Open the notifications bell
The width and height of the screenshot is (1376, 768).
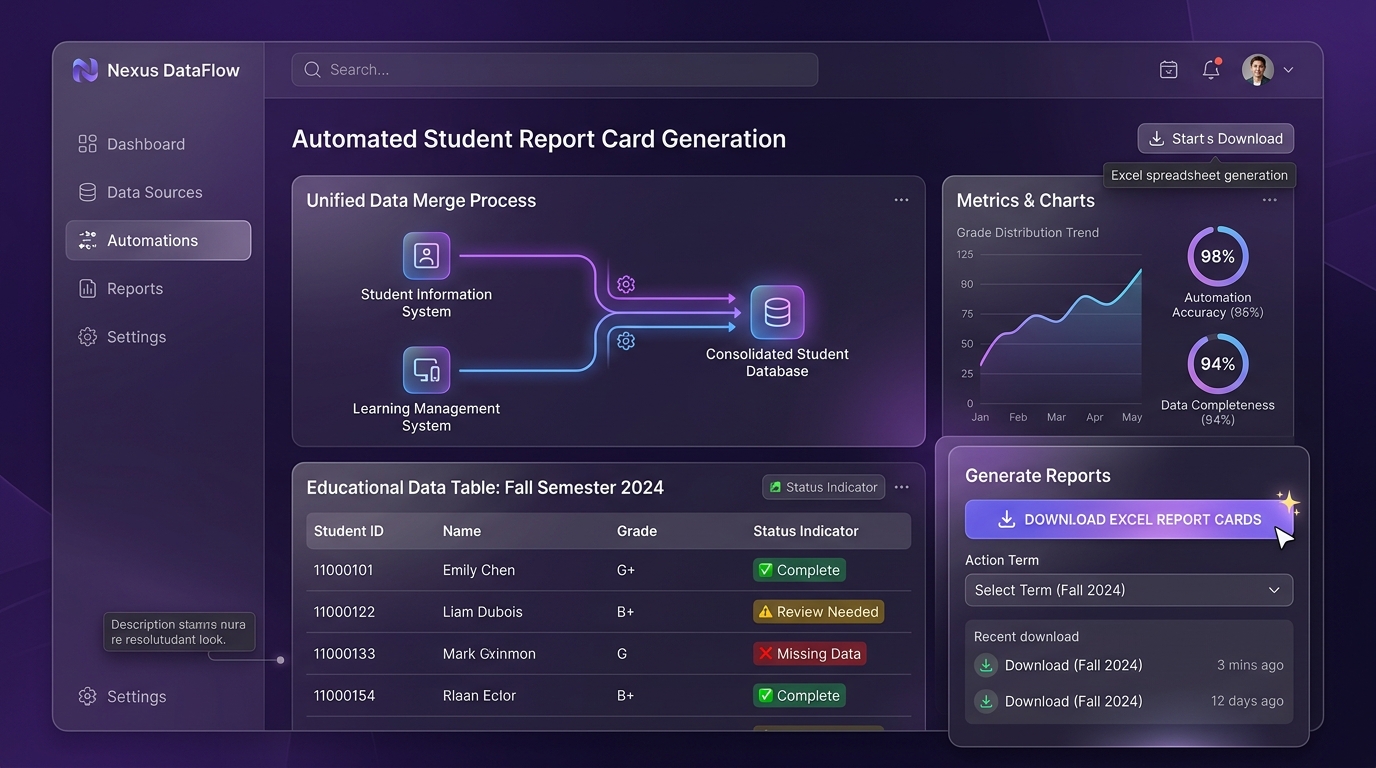pos(1211,69)
